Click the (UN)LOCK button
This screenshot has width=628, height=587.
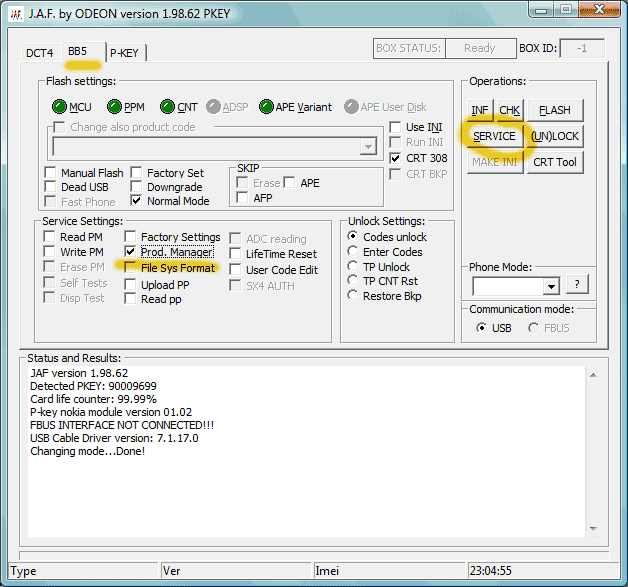pyautogui.click(x=555, y=136)
